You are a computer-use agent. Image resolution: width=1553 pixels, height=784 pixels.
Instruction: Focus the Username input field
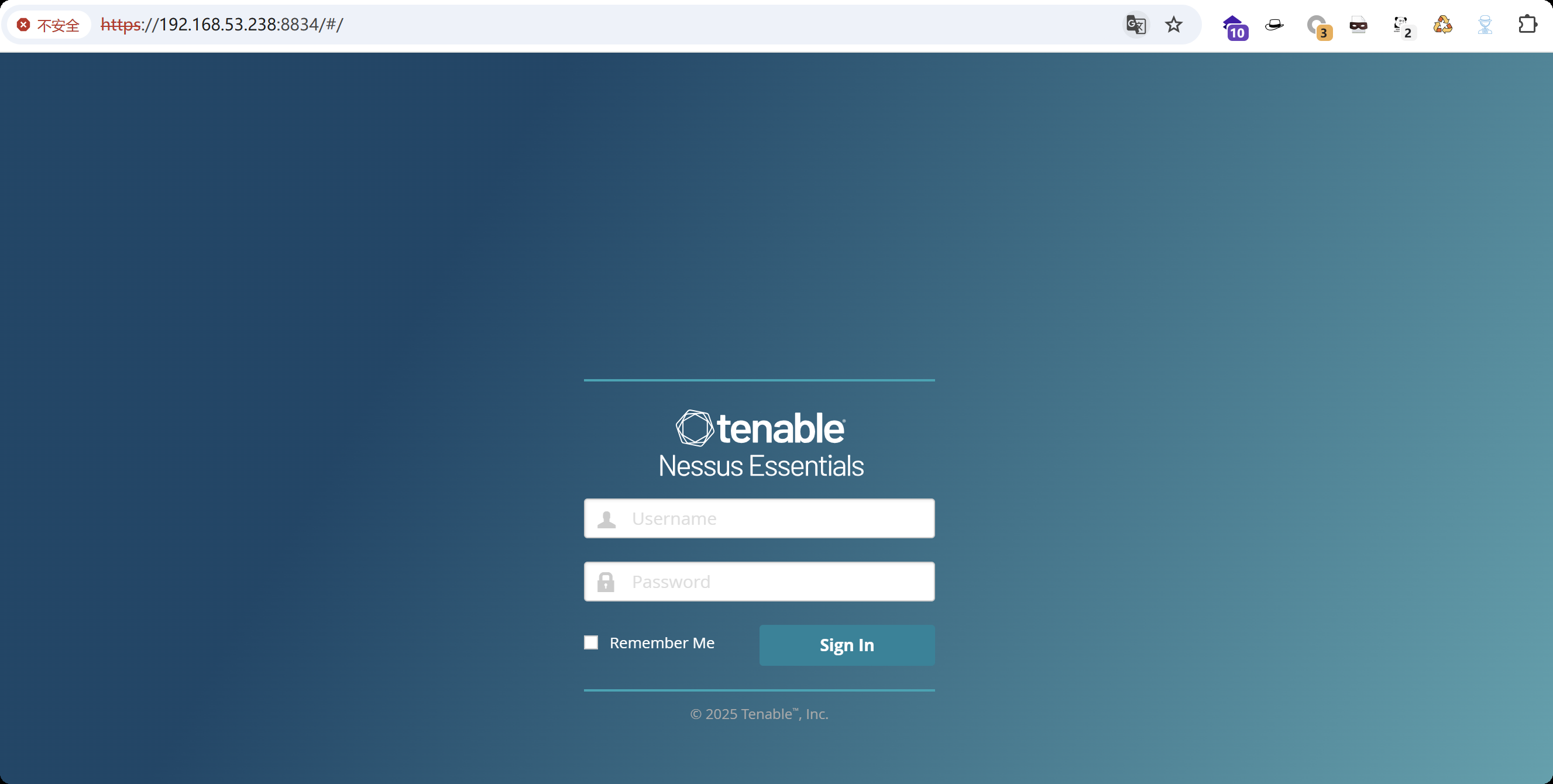778,518
